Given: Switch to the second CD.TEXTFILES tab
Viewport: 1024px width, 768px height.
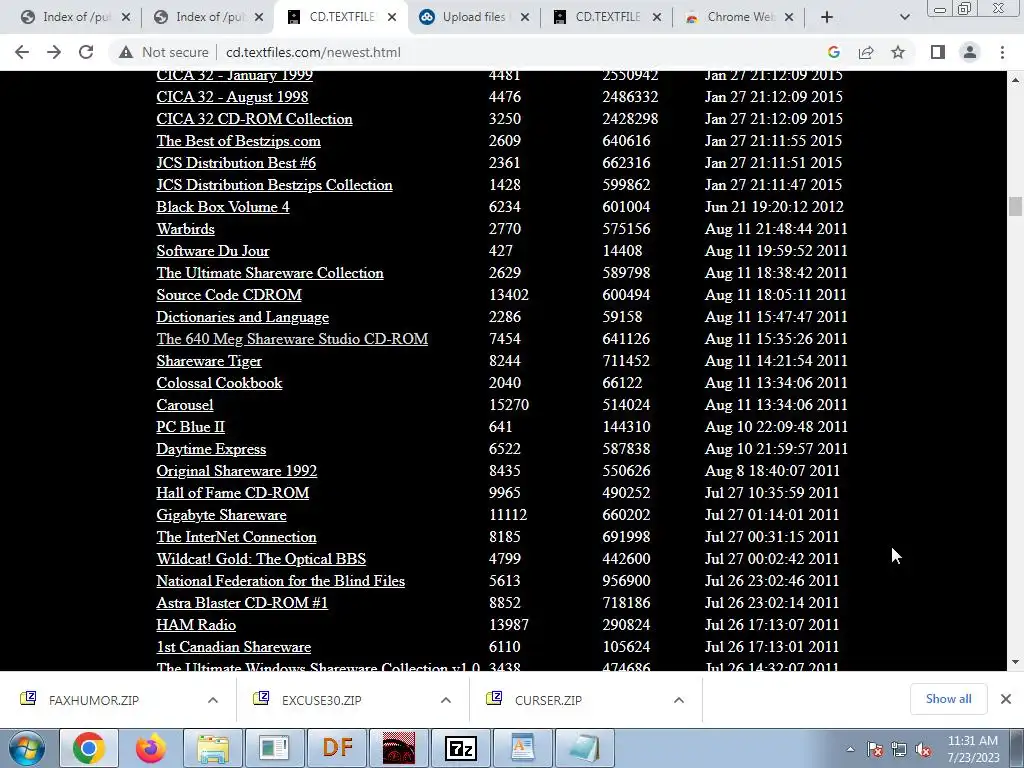Looking at the screenshot, I should [607, 17].
